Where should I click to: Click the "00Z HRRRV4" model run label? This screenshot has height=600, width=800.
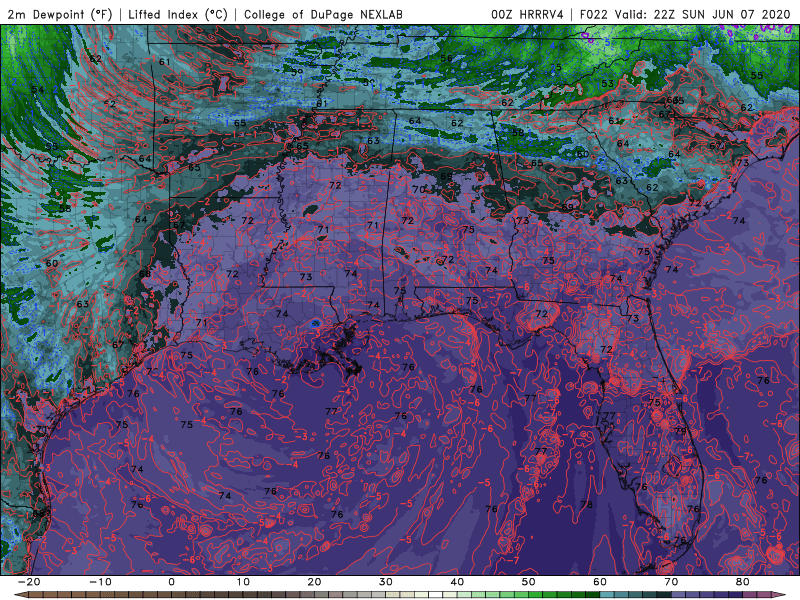click(x=527, y=14)
